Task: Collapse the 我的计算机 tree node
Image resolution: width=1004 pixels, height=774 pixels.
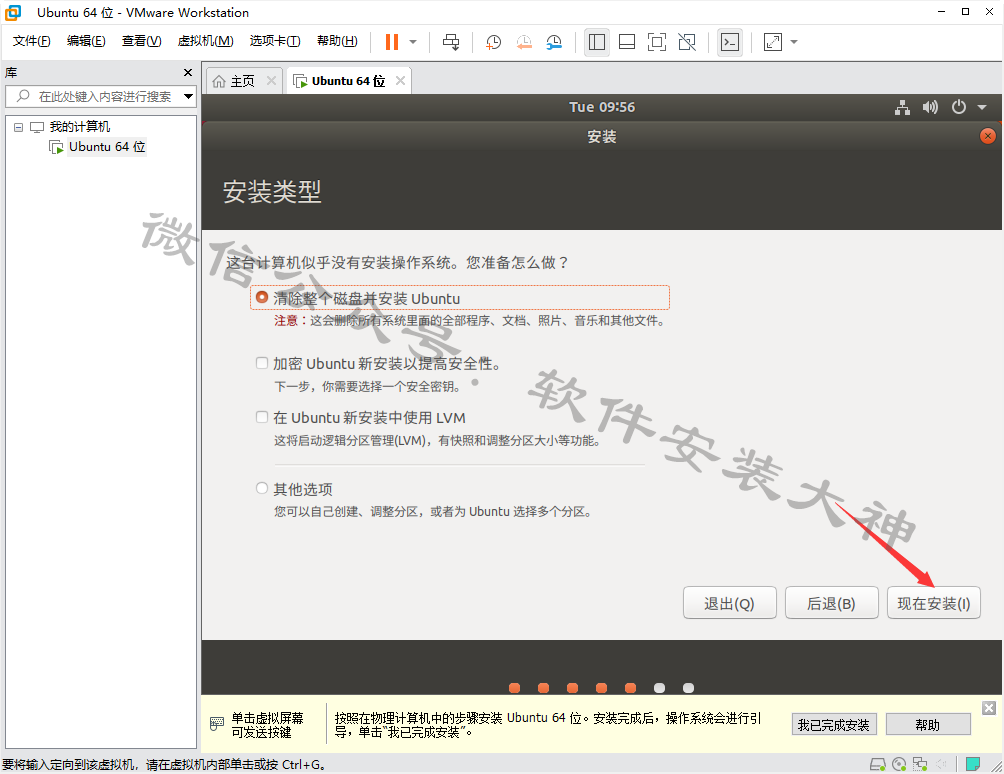Action: pos(19,127)
